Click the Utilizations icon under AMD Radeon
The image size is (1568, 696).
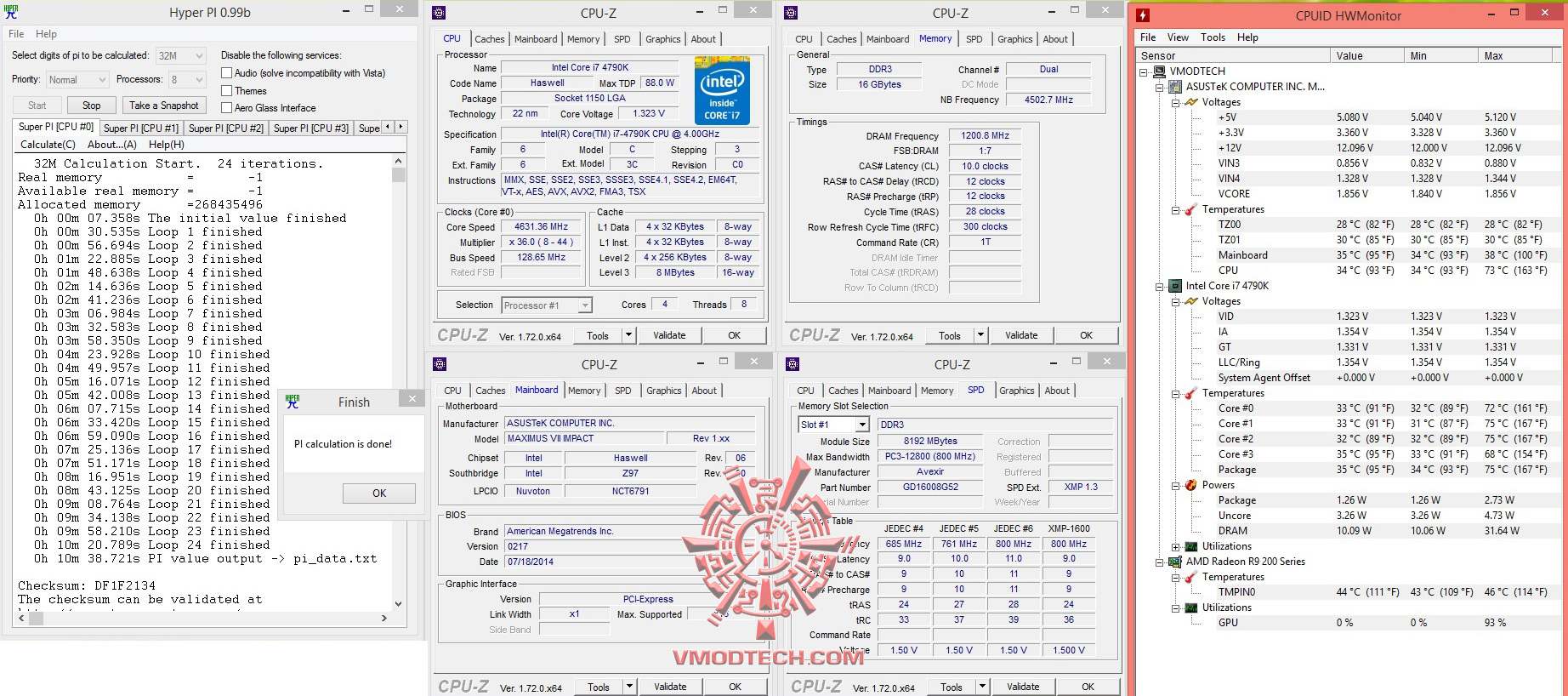(x=1191, y=608)
